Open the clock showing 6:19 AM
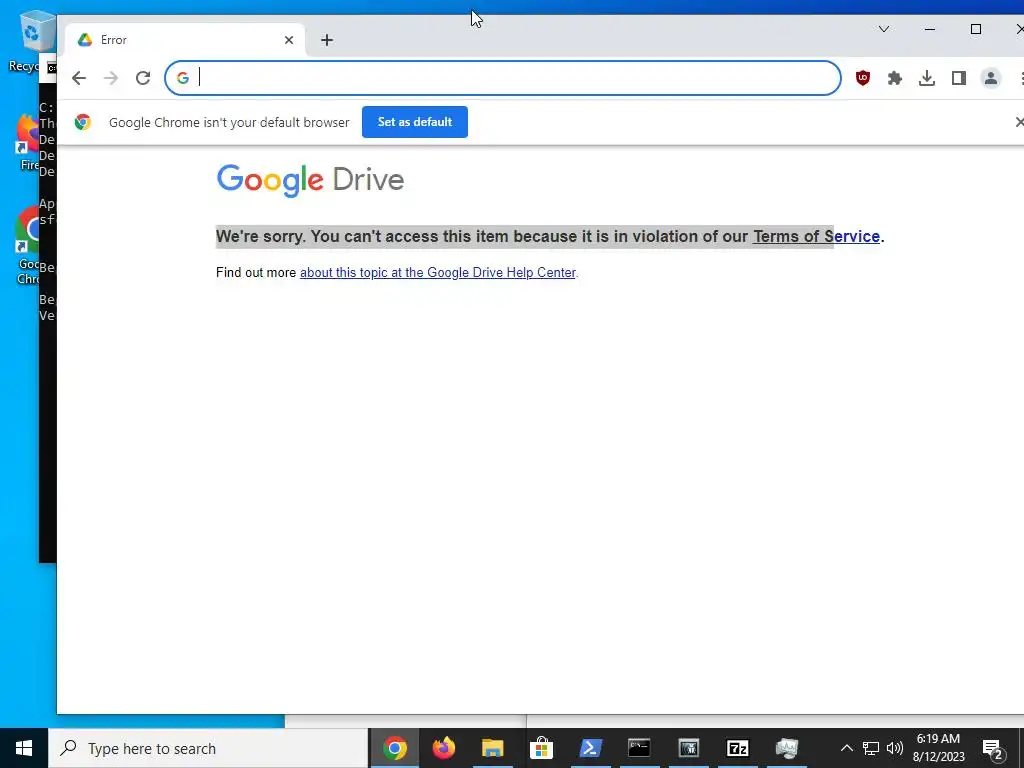The width and height of the screenshot is (1024, 768). click(938, 748)
